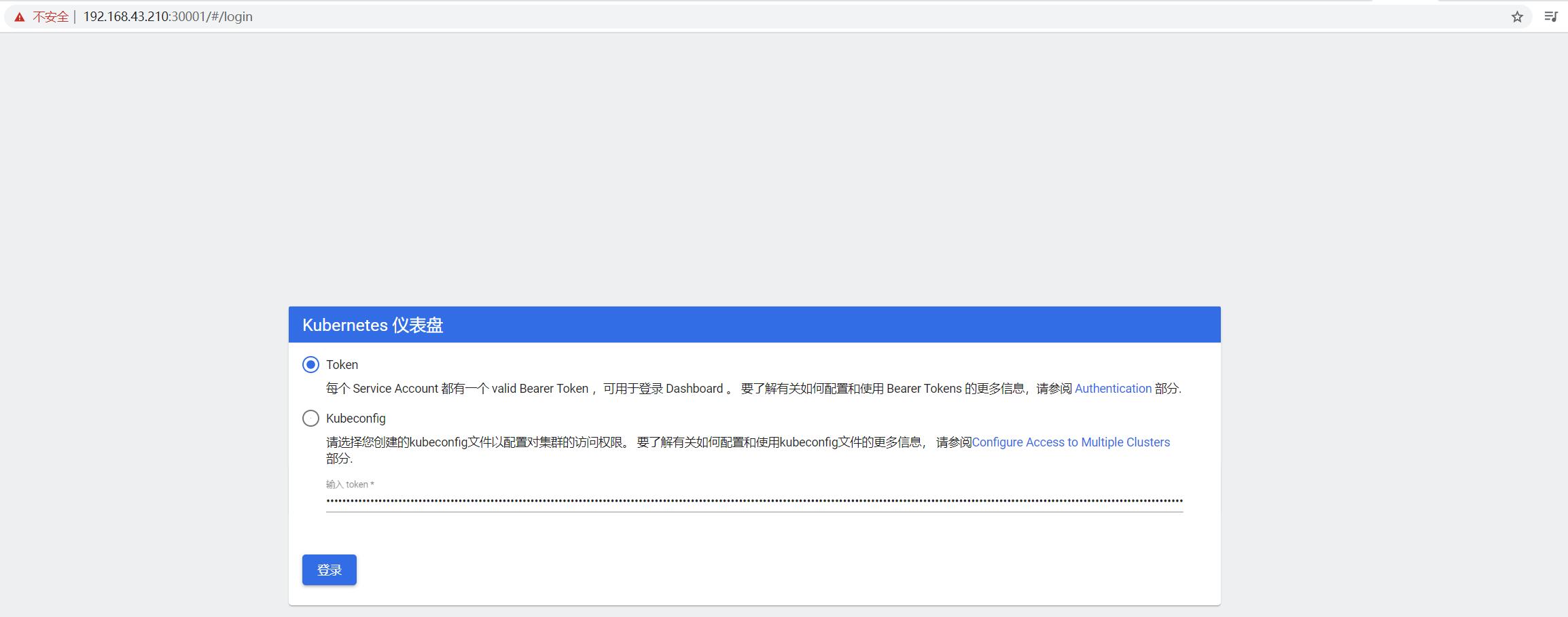The height and width of the screenshot is (617, 1568).
Task: Click the 登录 login button
Action: (x=329, y=570)
